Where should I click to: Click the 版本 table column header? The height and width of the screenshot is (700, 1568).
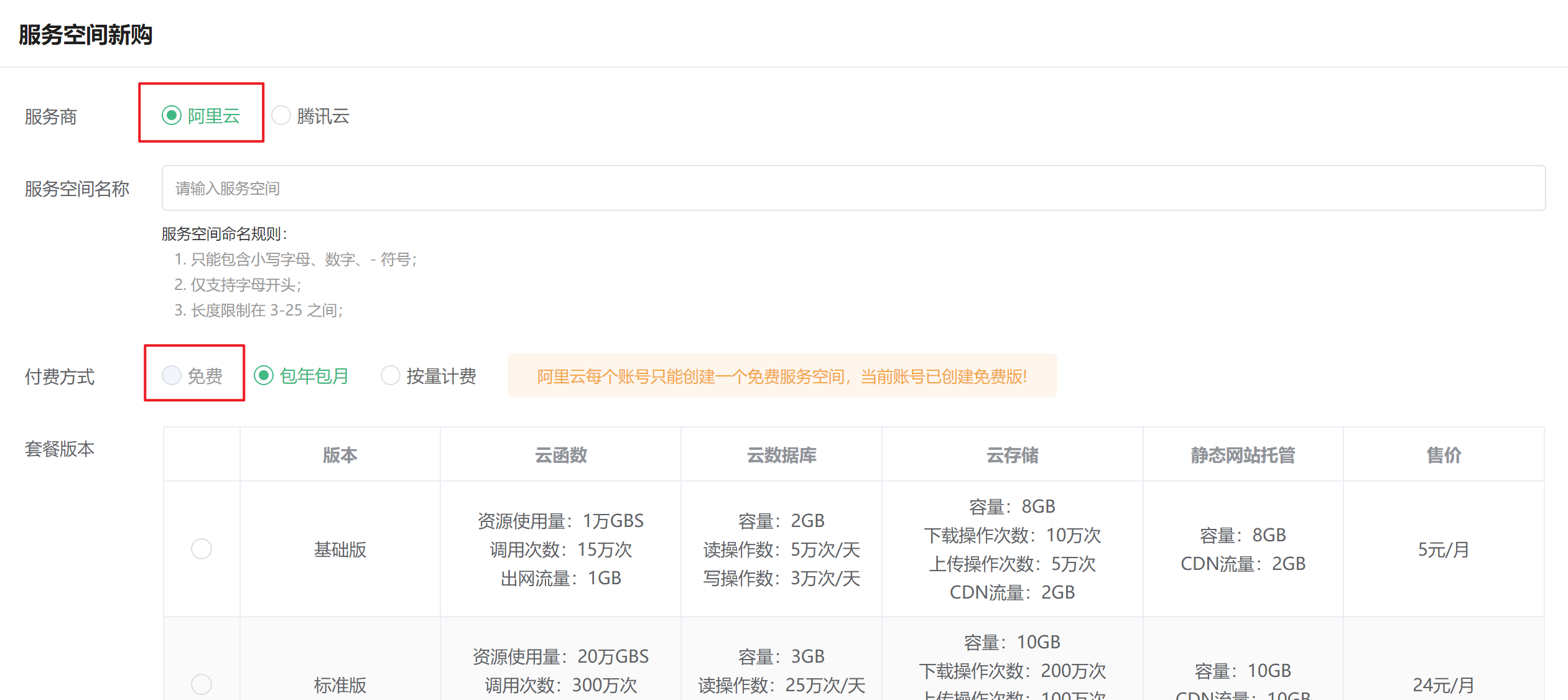point(340,455)
